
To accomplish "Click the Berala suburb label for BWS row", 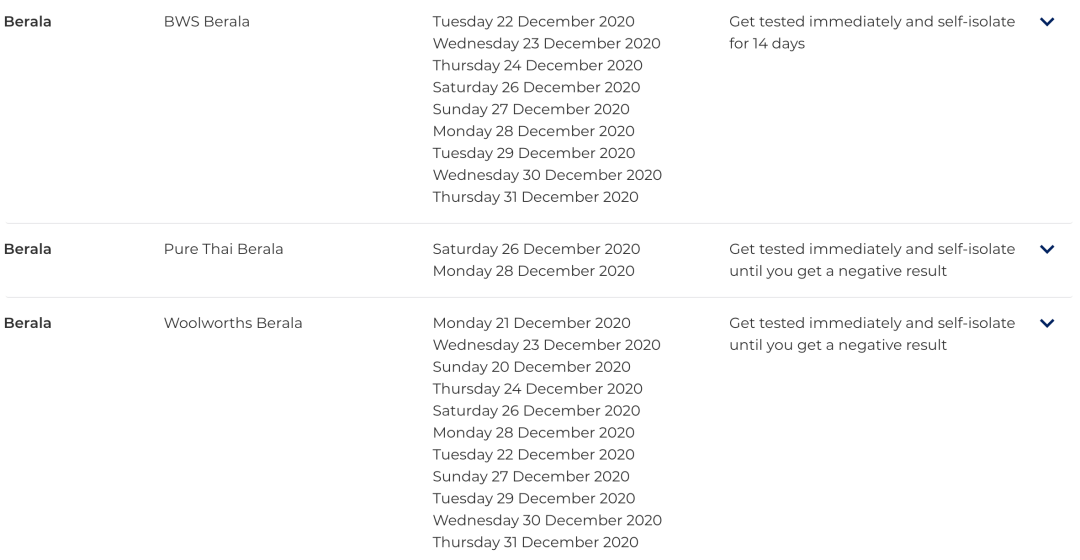I will (x=28, y=21).
